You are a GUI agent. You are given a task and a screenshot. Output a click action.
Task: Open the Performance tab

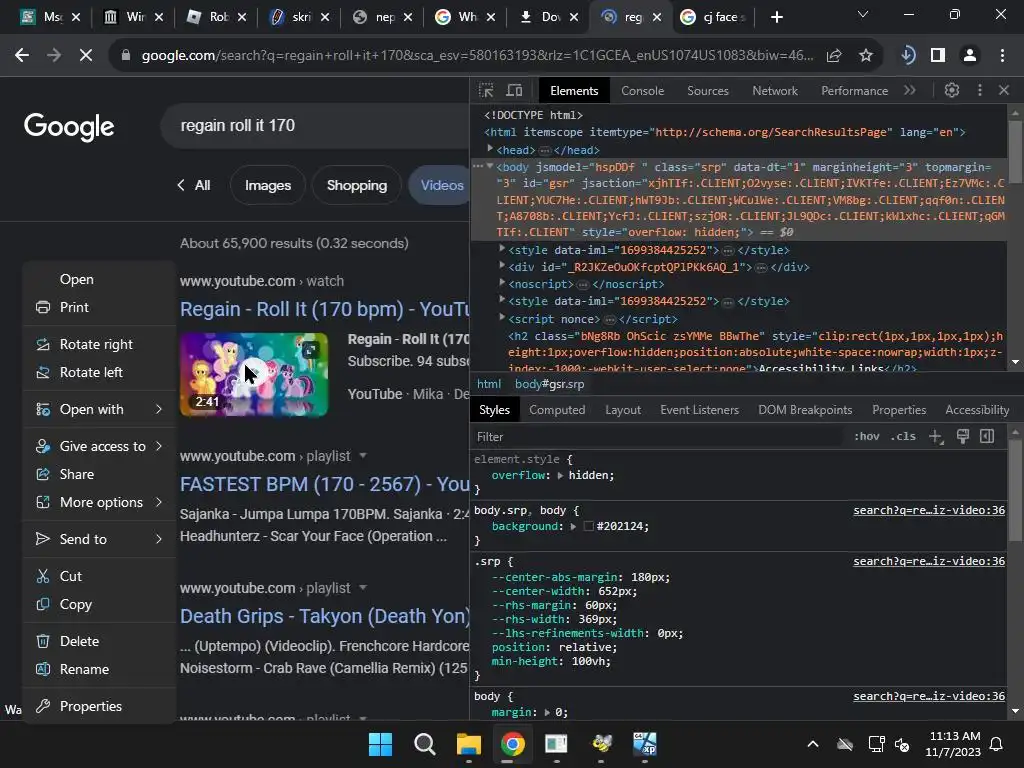point(854,91)
